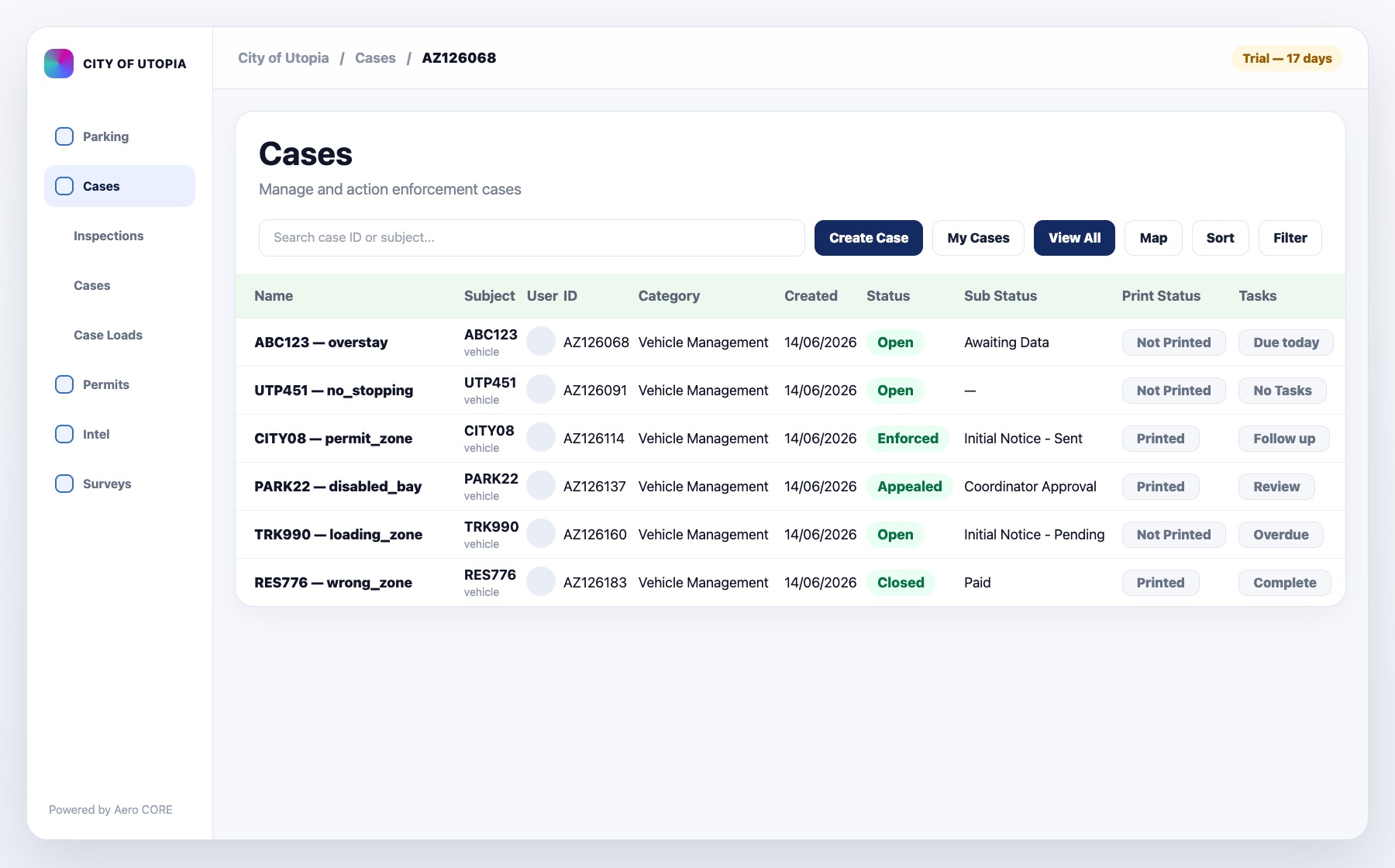
Task: Open case PARK22 — disabled_bay
Action: coord(338,487)
